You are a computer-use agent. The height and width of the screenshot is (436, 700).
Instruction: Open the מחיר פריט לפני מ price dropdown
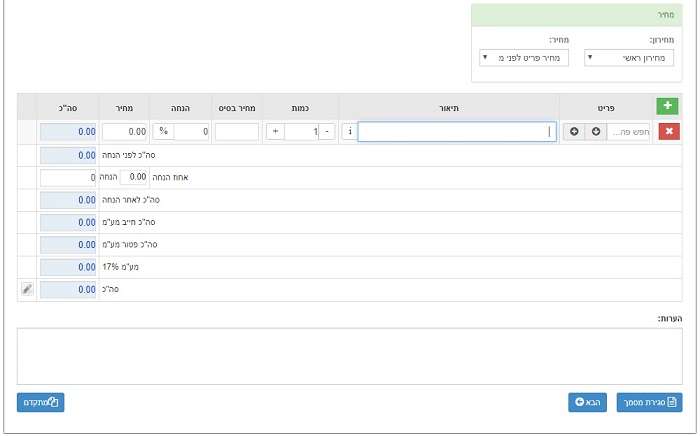click(524, 58)
